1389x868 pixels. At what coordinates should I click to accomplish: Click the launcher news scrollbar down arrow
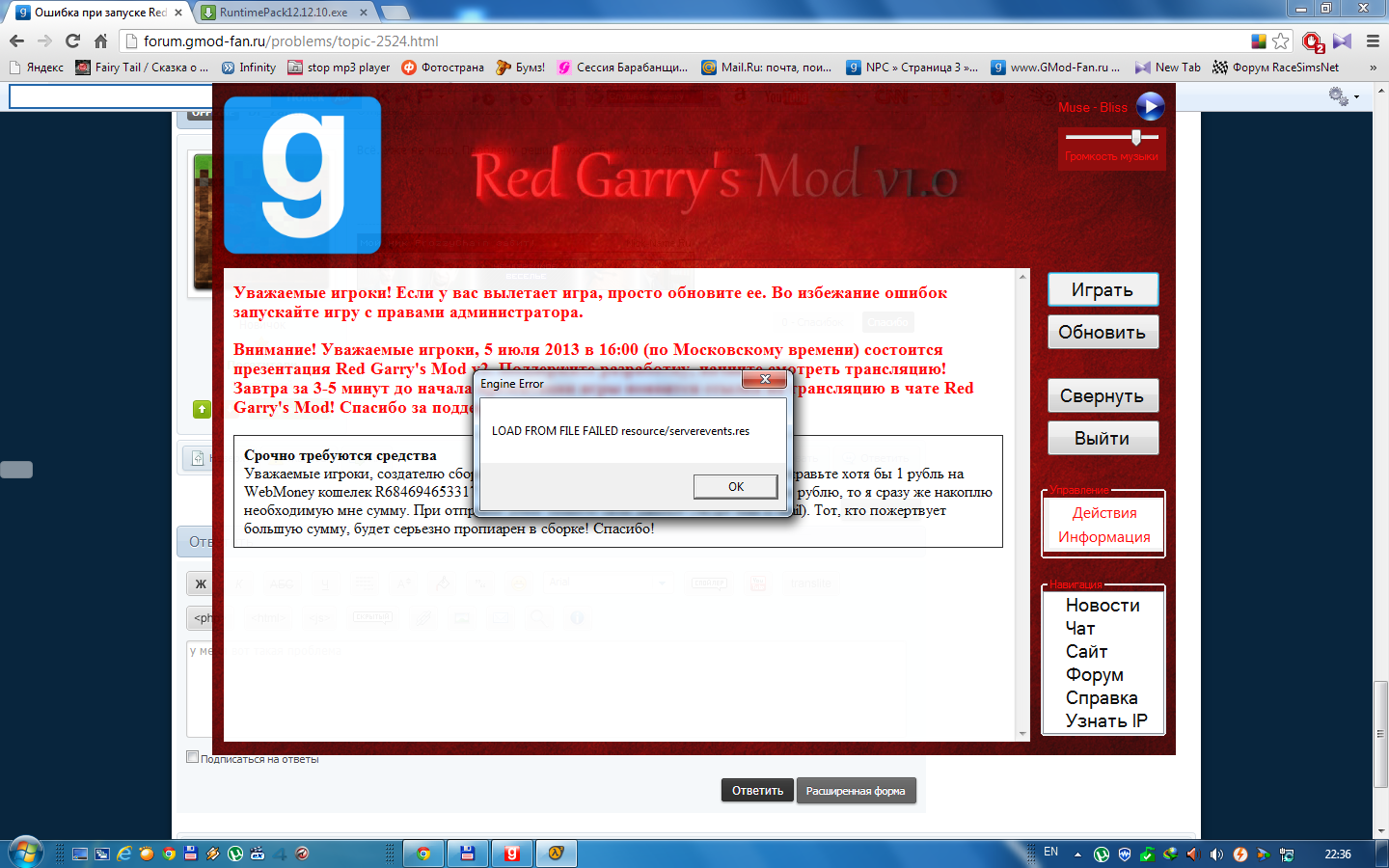pos(1022,734)
